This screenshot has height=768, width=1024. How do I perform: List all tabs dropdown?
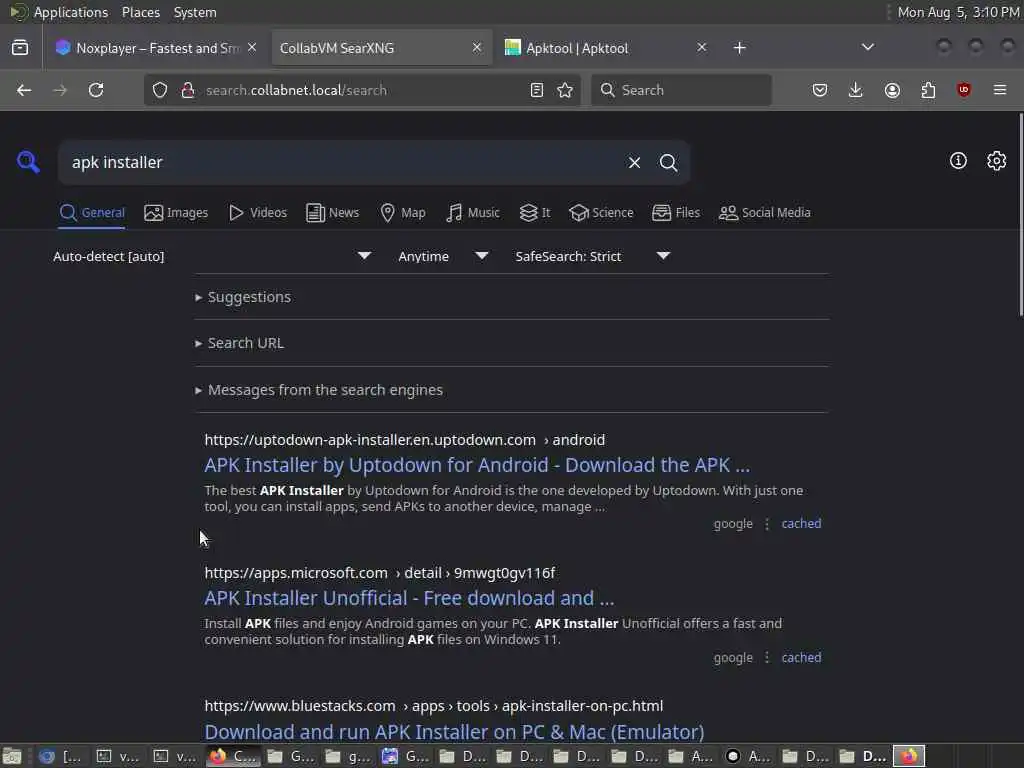click(x=867, y=48)
